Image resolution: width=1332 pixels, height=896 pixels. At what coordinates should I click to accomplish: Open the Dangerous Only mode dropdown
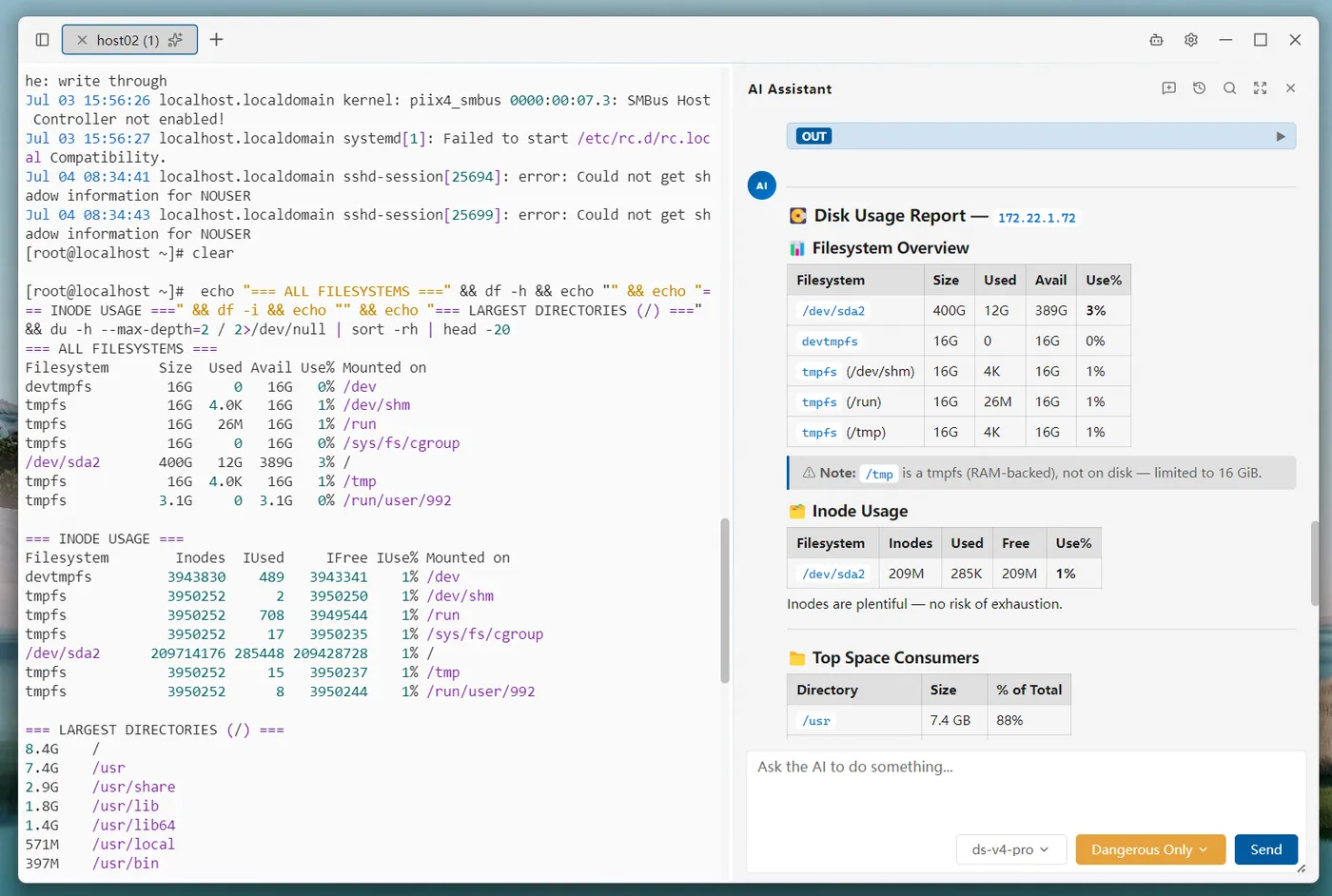coord(1149,849)
